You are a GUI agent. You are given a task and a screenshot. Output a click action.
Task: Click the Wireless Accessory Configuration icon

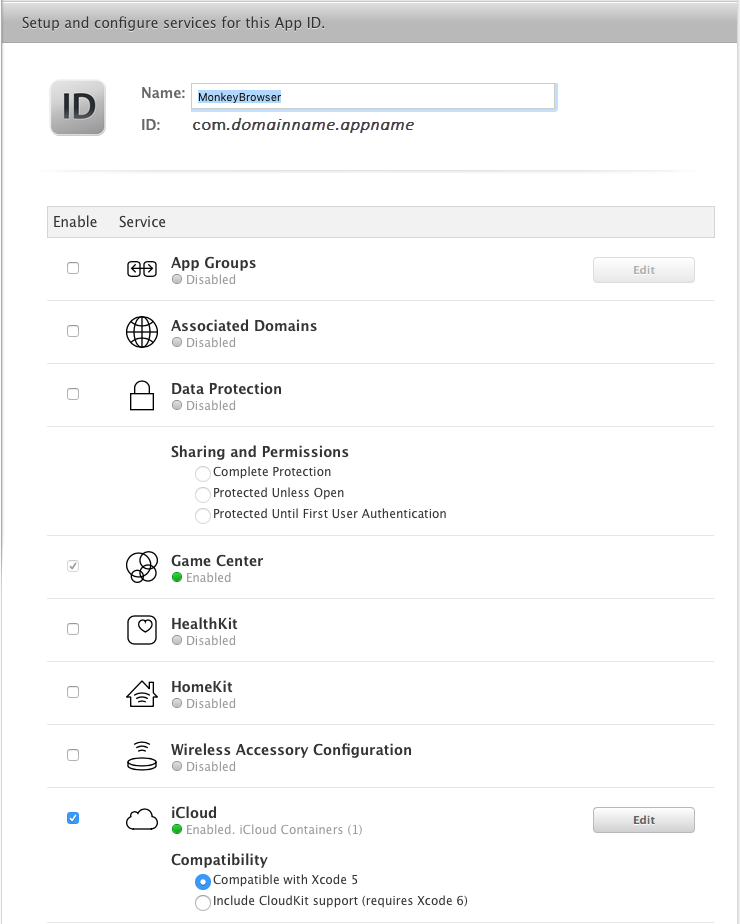(142, 755)
